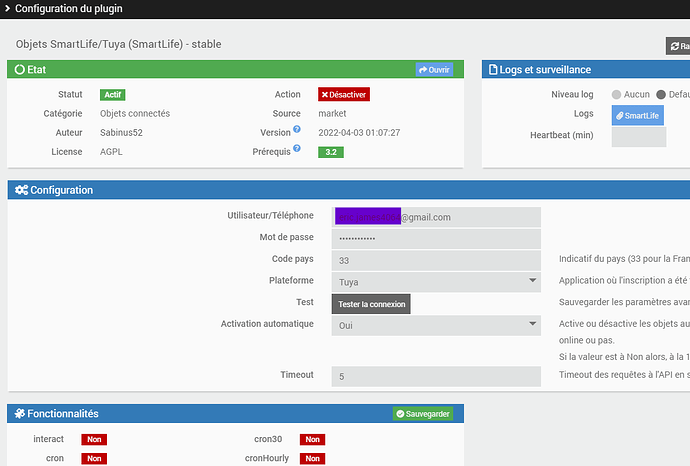690x466 pixels.
Task: Collapse the Configuration du plugin header arrow
Action: tap(7, 9)
